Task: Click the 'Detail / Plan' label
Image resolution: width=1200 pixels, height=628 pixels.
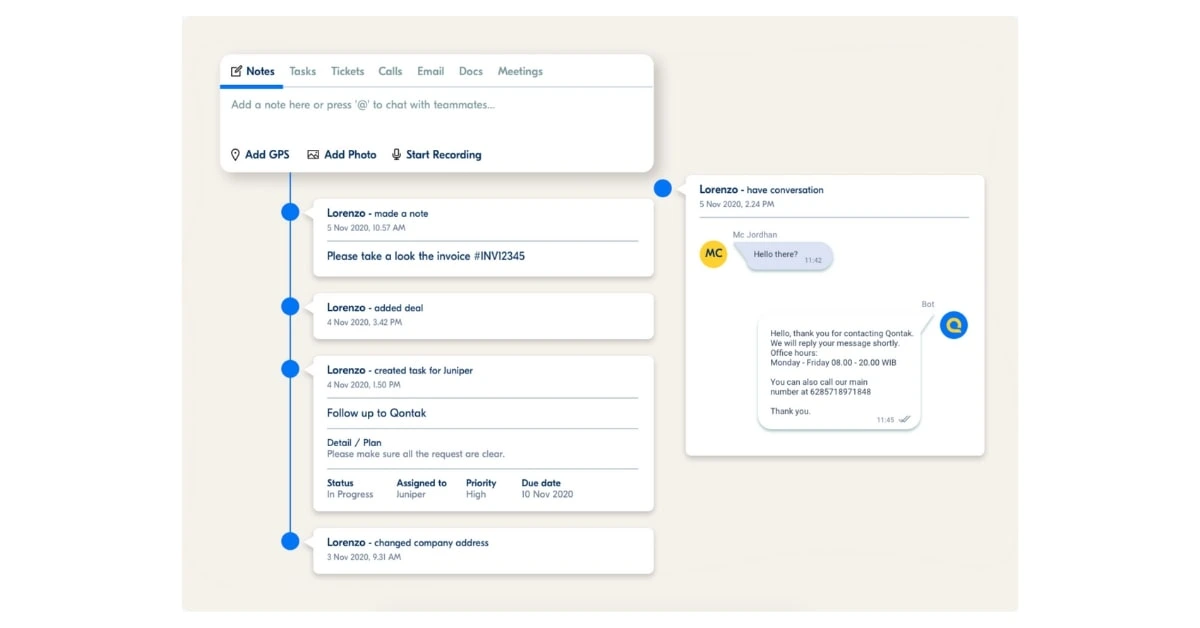Action: 354,442
